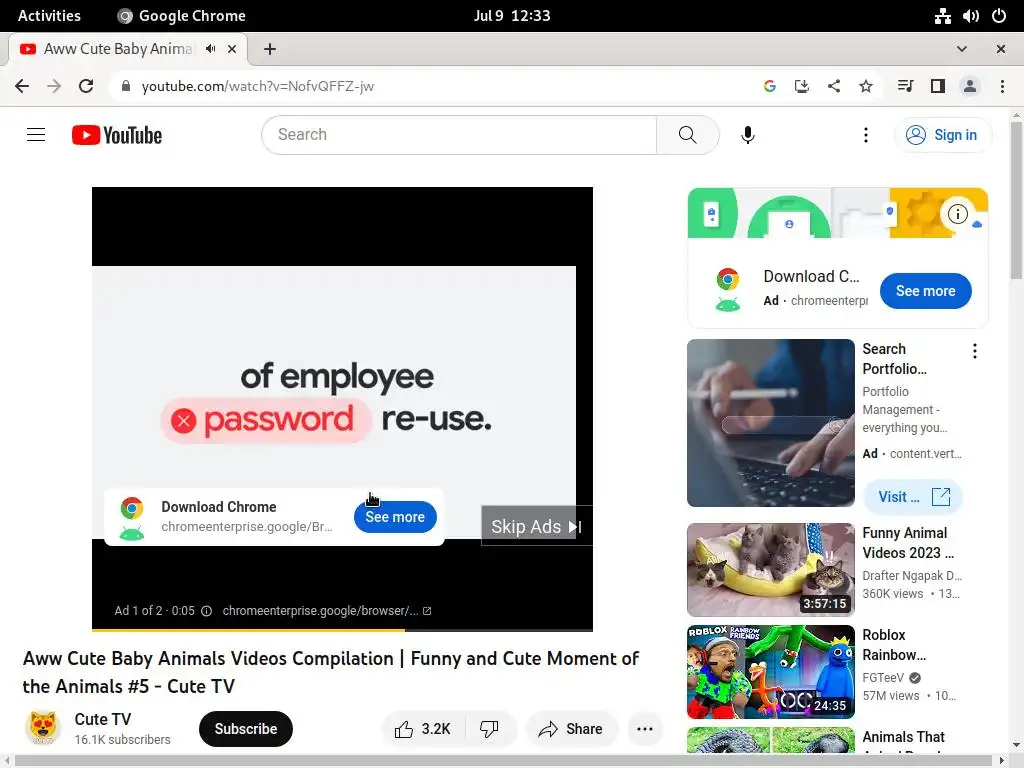Image resolution: width=1024 pixels, height=768 pixels.
Task: Open Search Portfolio ad thumbnail
Action: click(x=771, y=423)
